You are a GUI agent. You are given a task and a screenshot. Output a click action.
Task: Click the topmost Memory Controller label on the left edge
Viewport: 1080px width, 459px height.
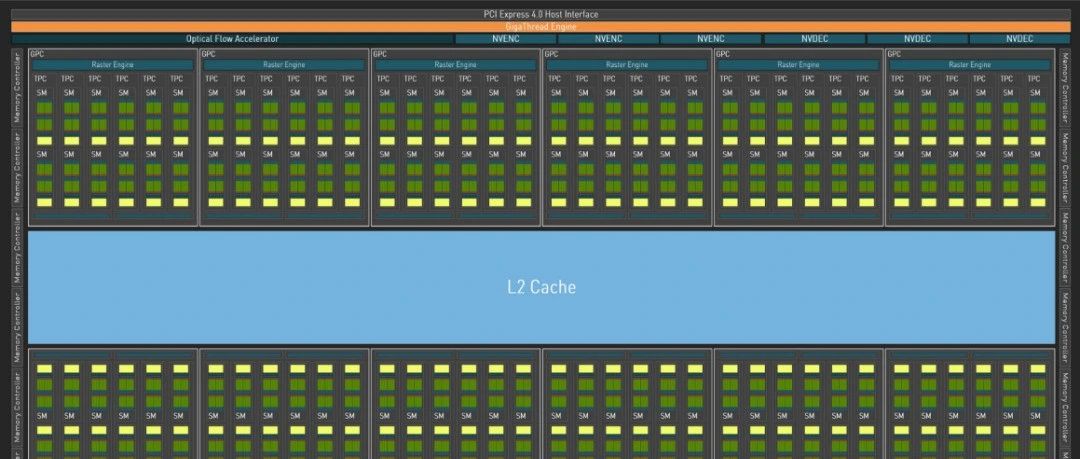[18, 87]
